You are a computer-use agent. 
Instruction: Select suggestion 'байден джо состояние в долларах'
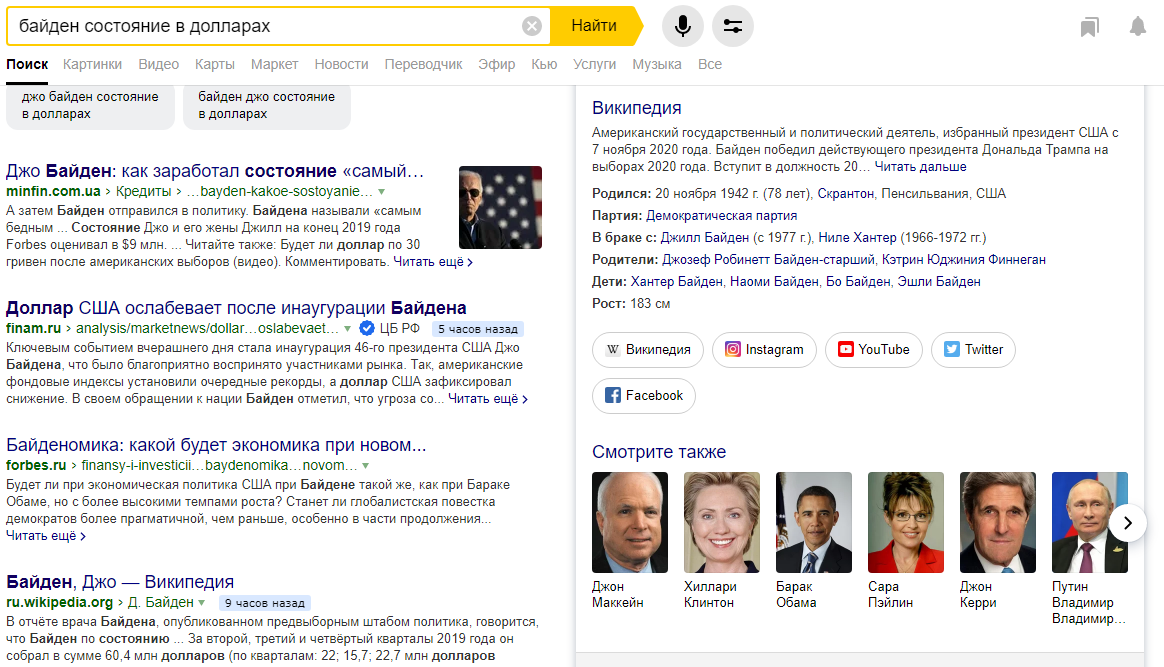tap(267, 105)
